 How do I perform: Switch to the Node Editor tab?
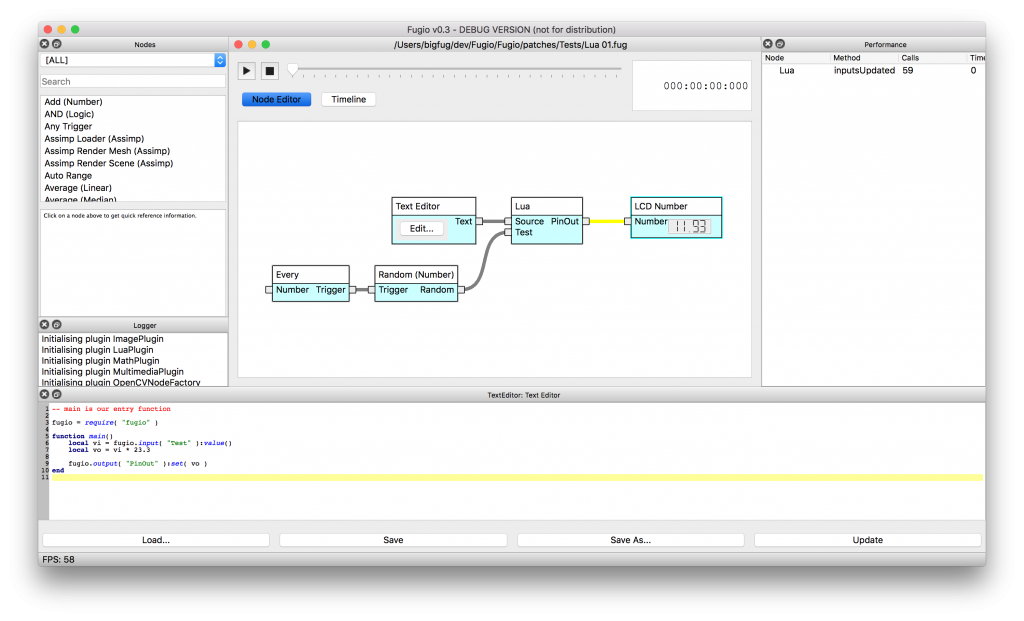pyautogui.click(x=276, y=99)
